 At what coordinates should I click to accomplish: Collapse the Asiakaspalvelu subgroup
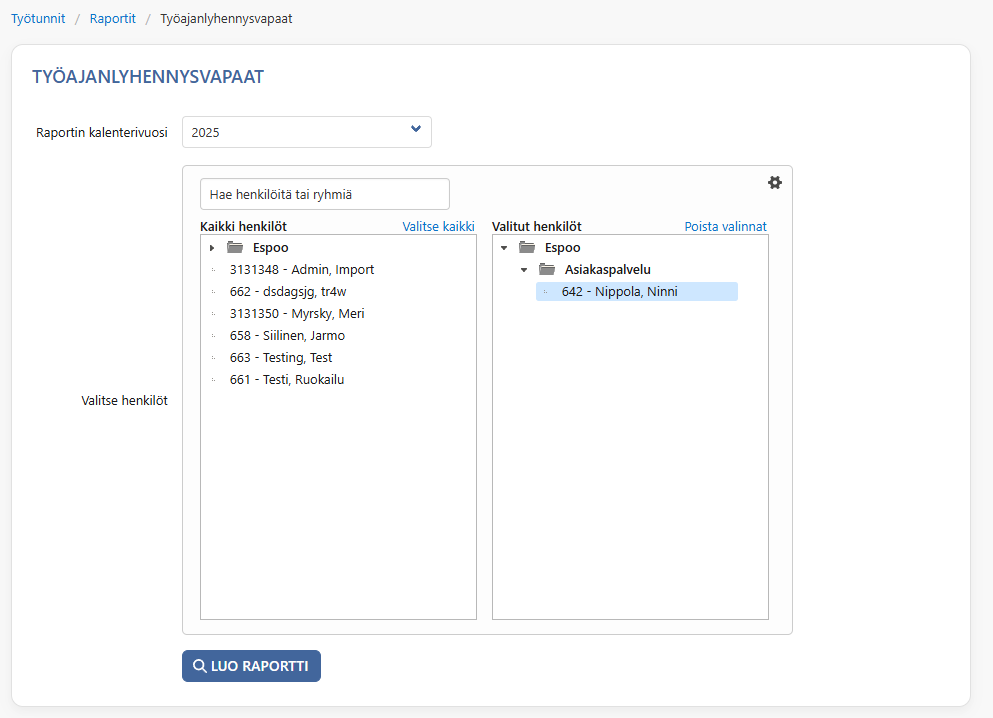pyautogui.click(x=524, y=270)
